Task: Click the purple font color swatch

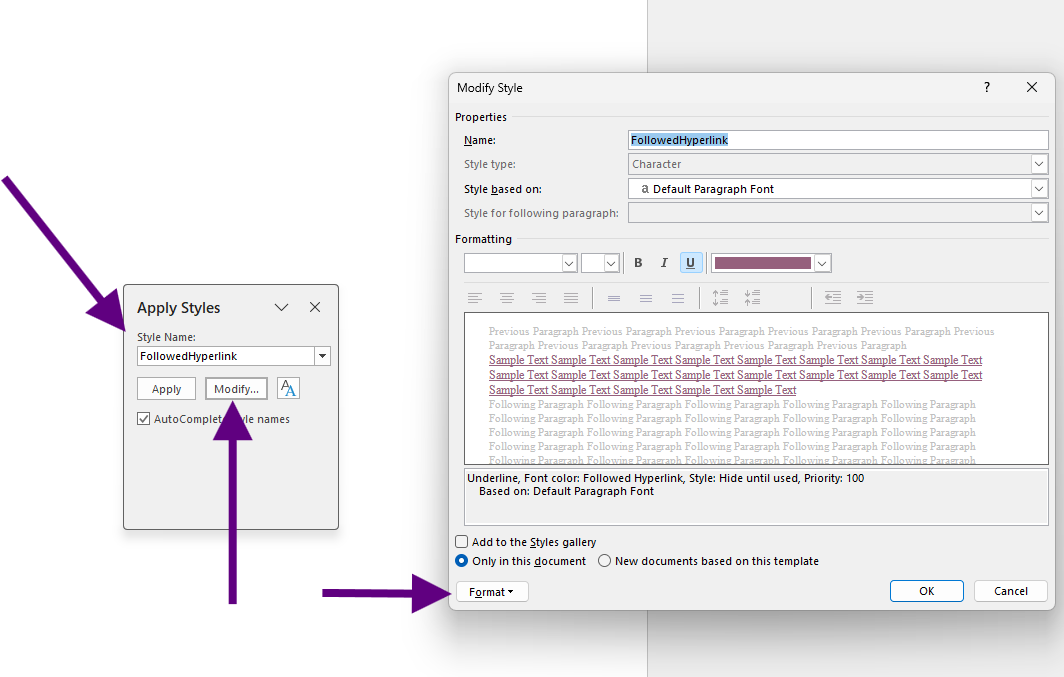Action: 763,263
